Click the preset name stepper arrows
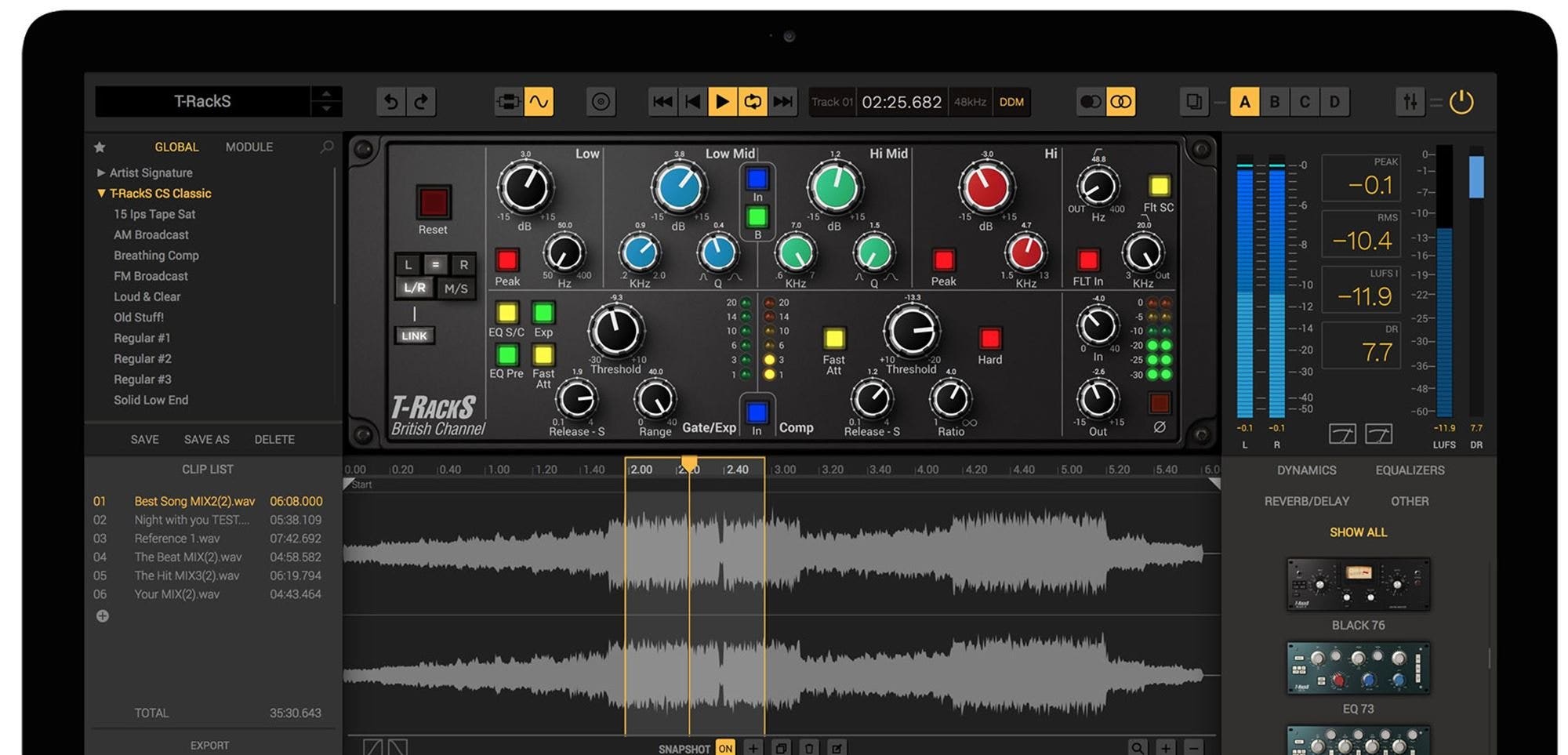This screenshot has height=755, width=1568. click(x=326, y=101)
